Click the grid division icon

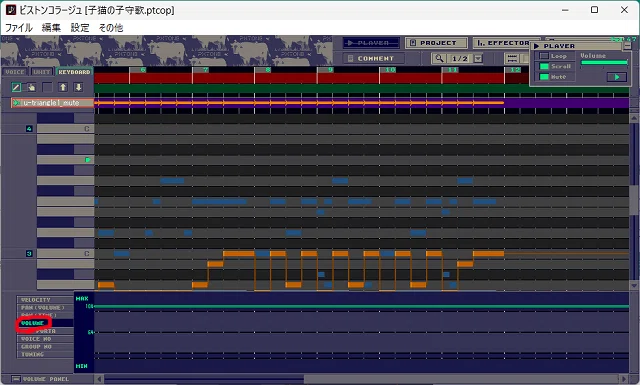click(x=512, y=58)
